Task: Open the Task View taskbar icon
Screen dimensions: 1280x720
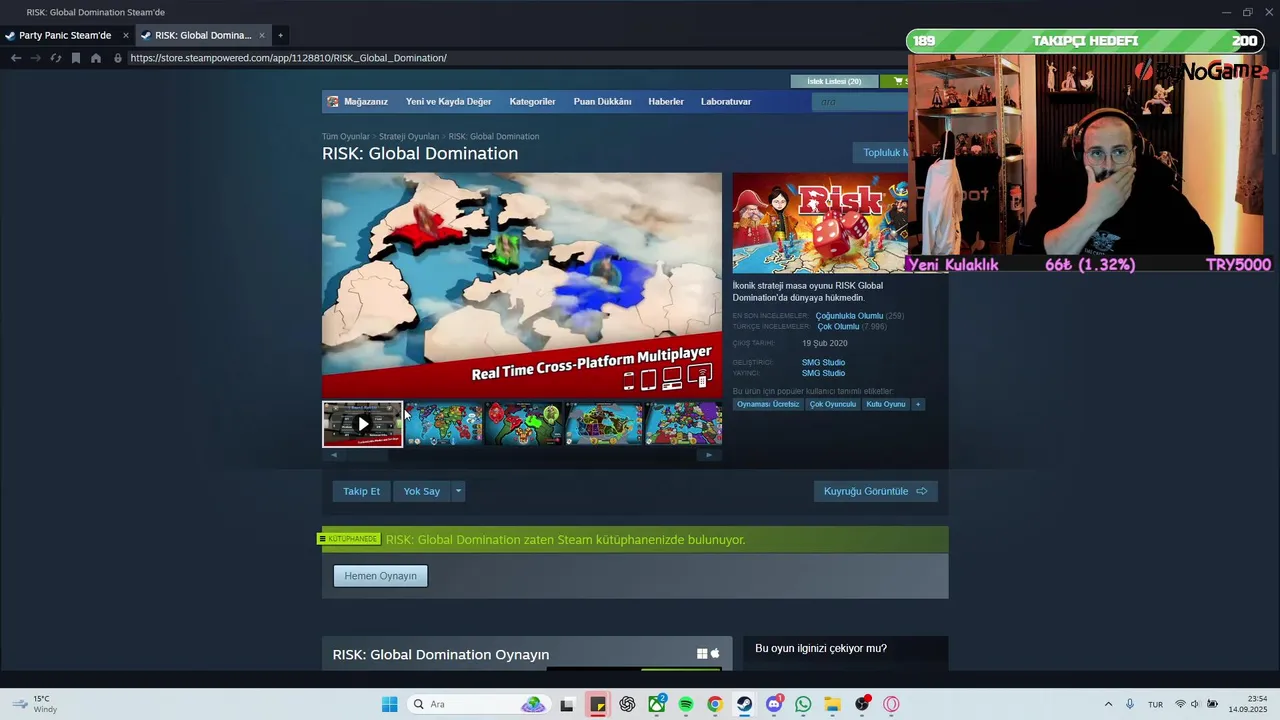Action: pos(567,704)
